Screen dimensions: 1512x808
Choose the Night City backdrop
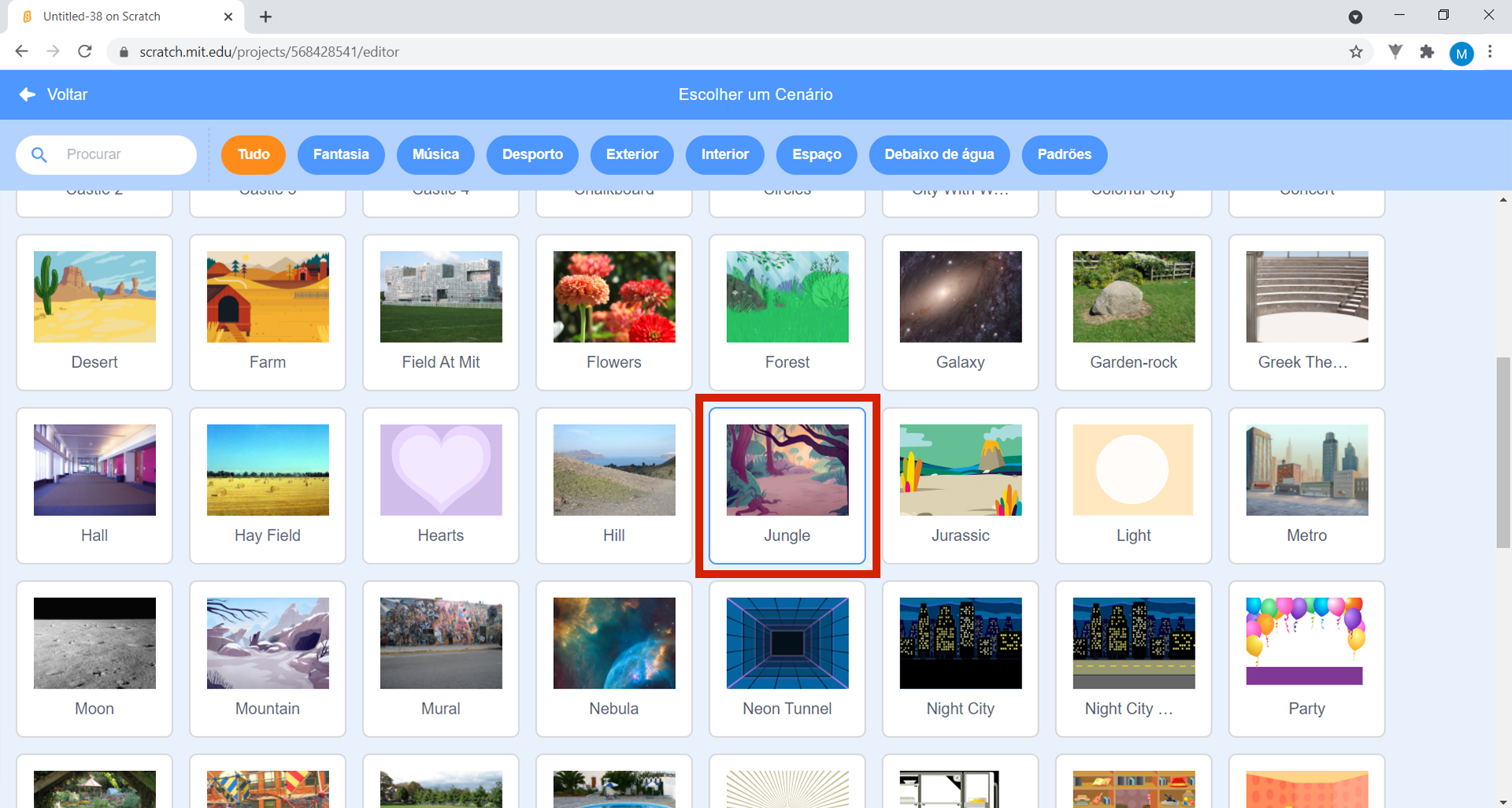coord(961,659)
